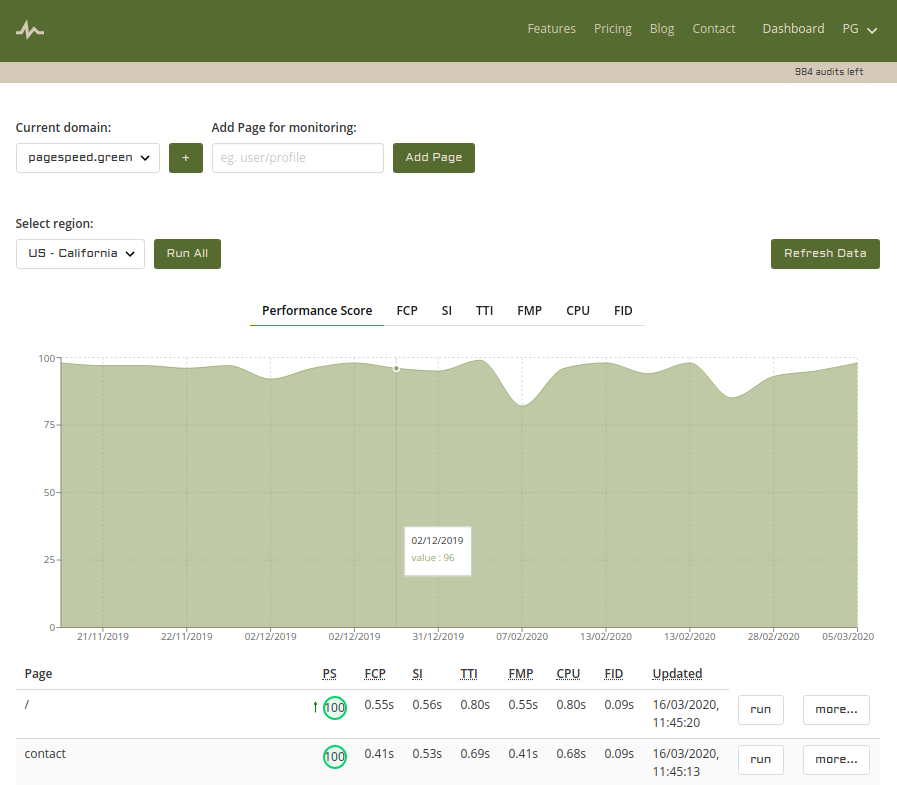Focus the Add Page for monitoring input
897x785 pixels.
point(298,158)
